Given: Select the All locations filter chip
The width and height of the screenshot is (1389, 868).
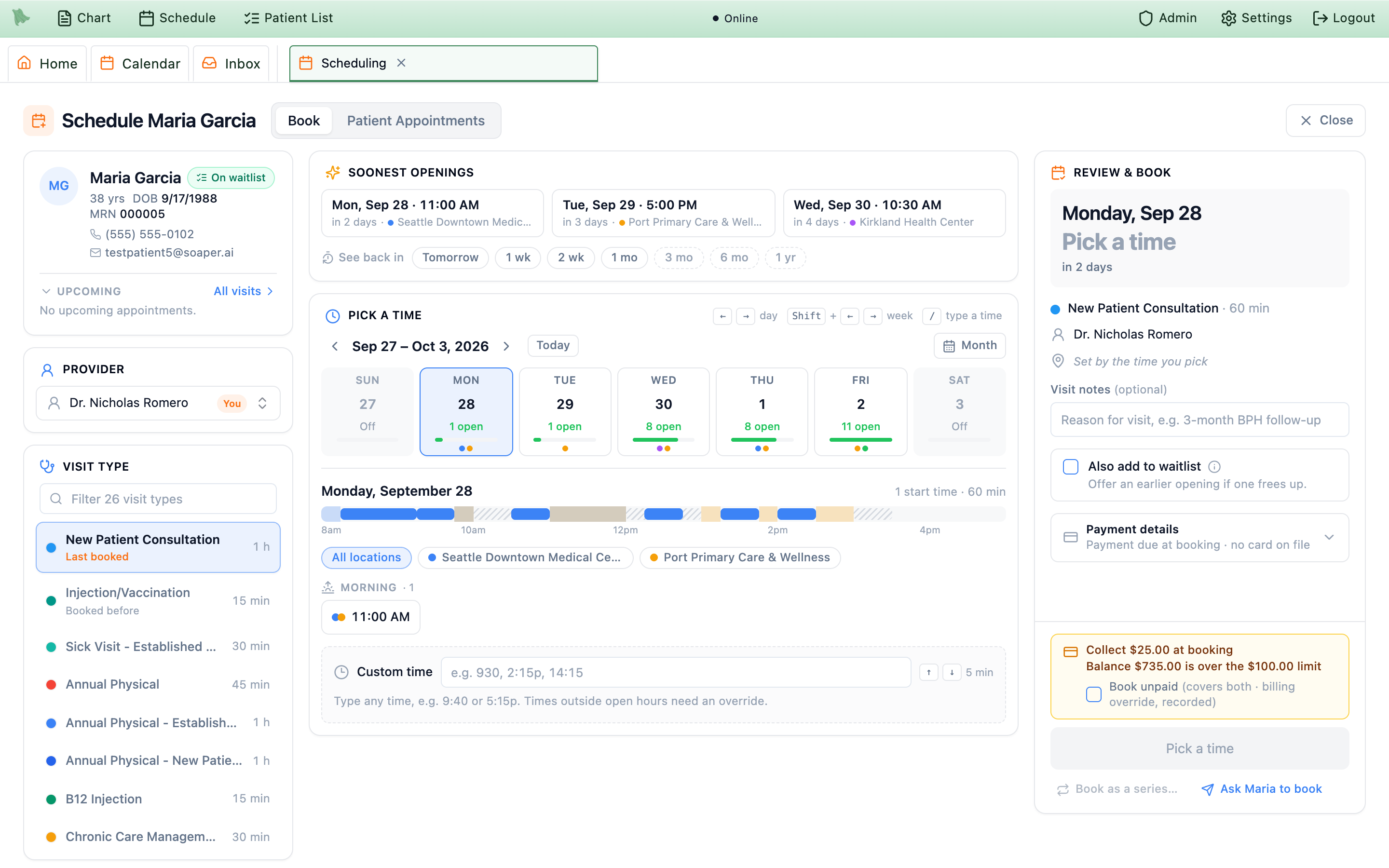Looking at the screenshot, I should click(366, 557).
